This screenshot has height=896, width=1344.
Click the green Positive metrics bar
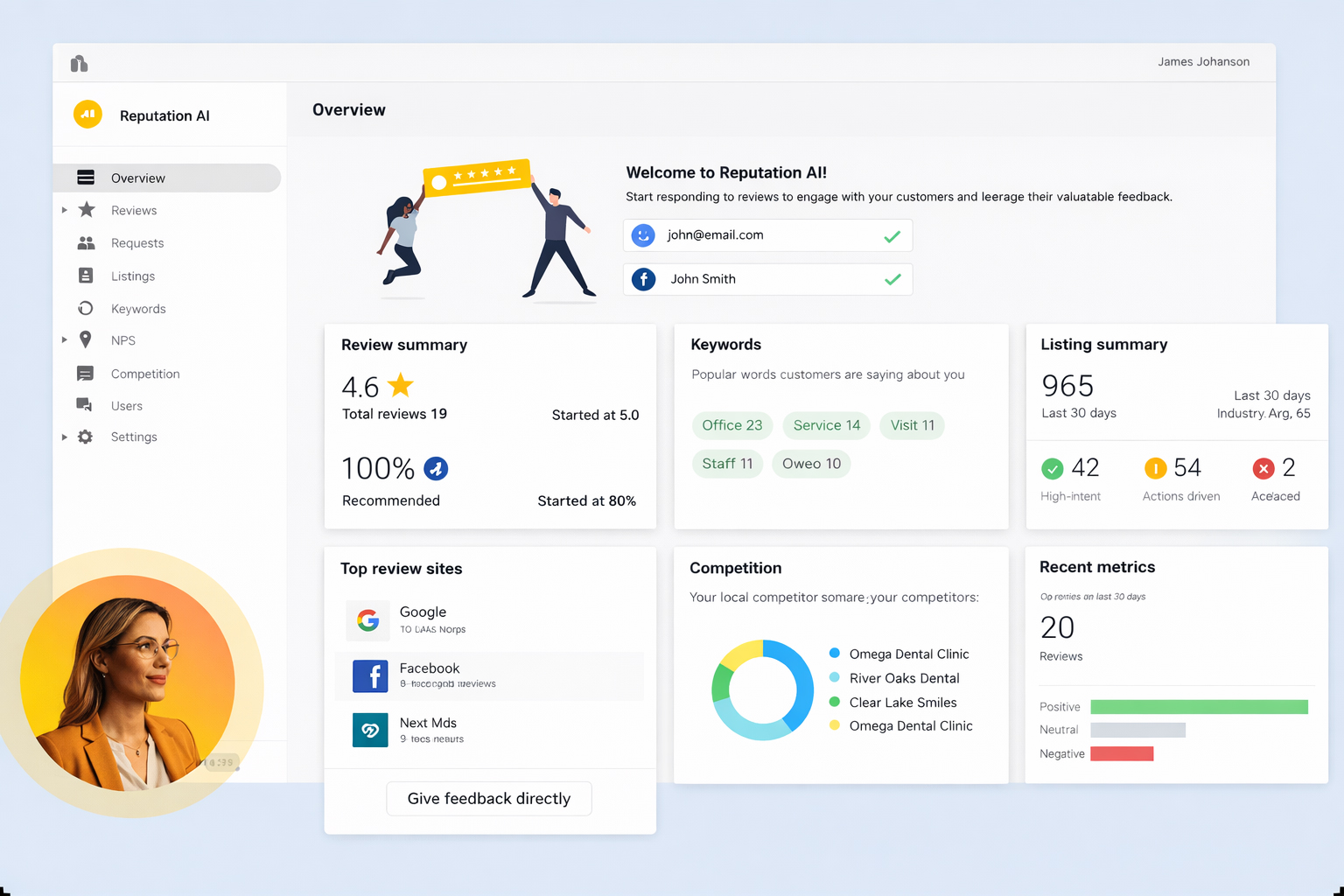1199,707
